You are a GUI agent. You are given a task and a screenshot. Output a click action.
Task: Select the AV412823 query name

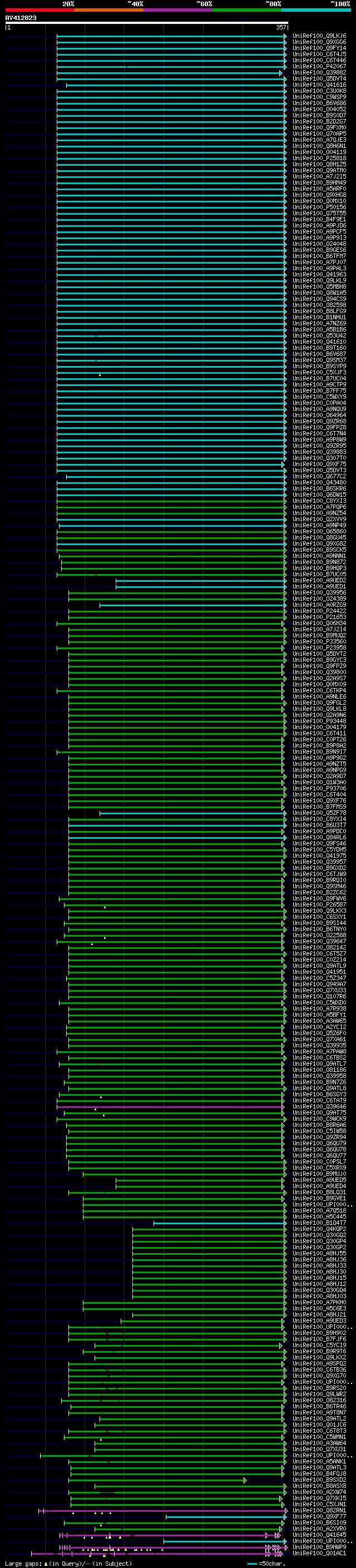(x=21, y=18)
